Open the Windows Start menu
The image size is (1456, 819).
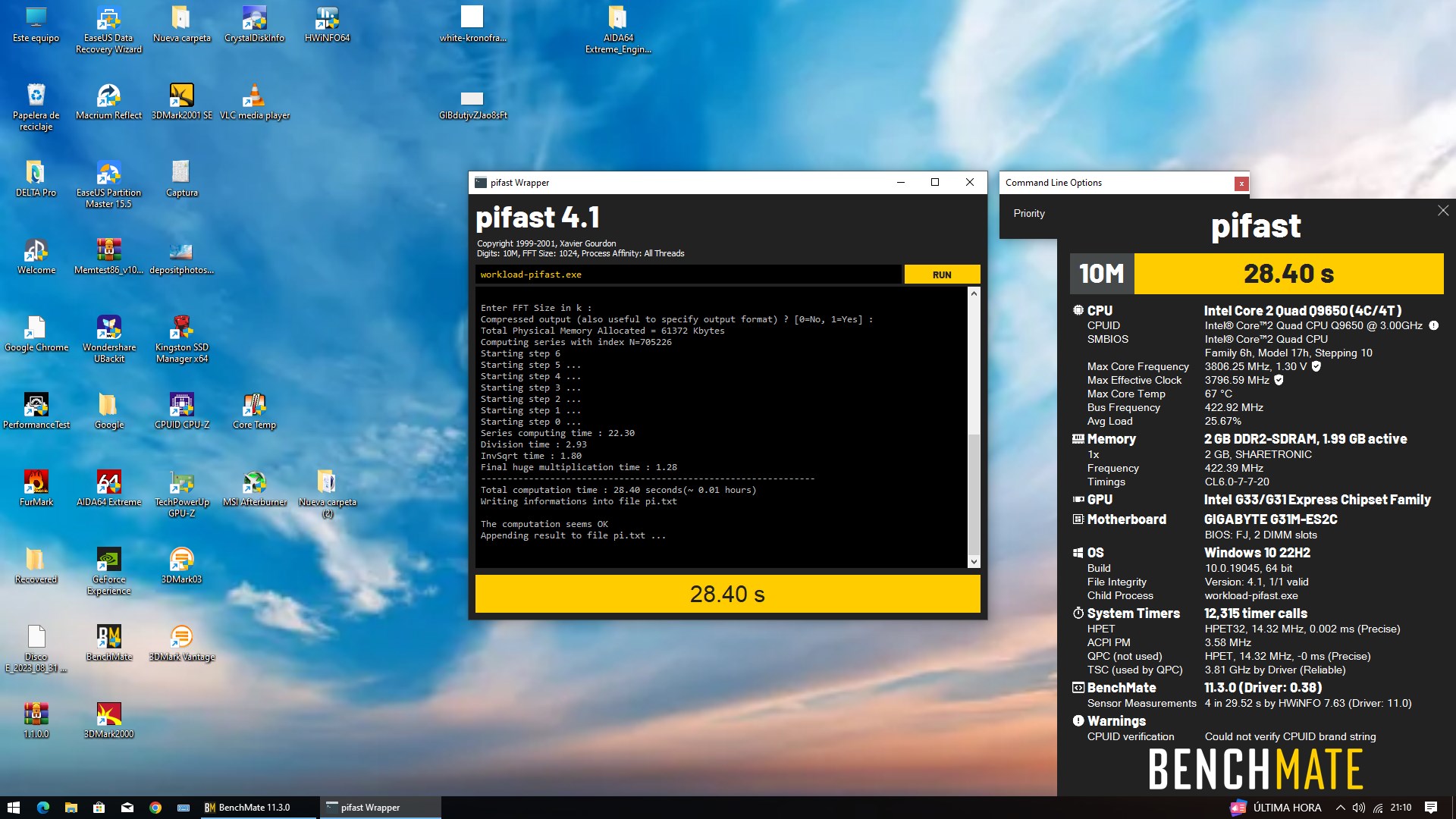(14, 808)
